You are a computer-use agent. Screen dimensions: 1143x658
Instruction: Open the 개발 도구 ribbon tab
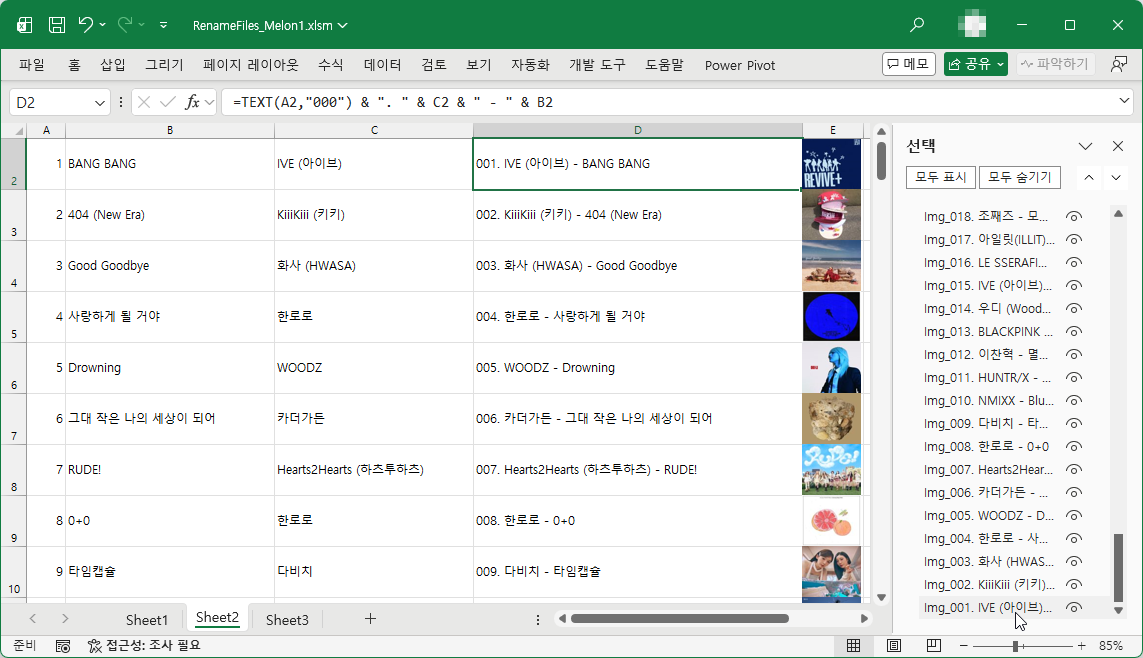pyautogui.click(x=598, y=65)
